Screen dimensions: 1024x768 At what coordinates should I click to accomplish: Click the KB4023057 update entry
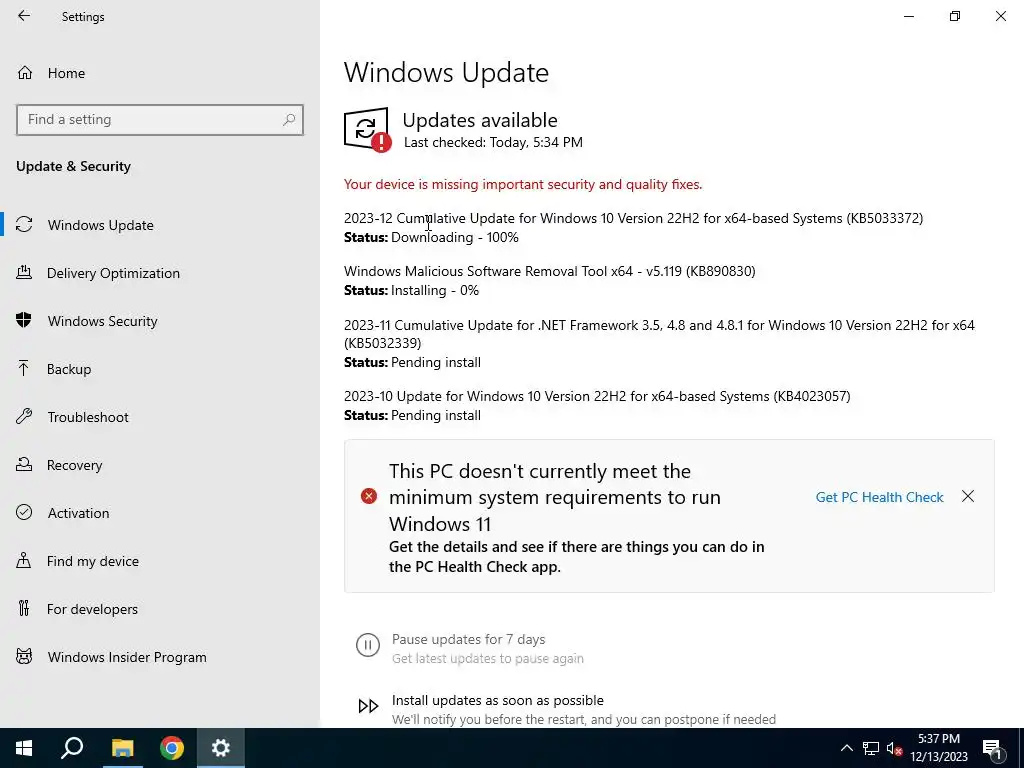point(597,396)
